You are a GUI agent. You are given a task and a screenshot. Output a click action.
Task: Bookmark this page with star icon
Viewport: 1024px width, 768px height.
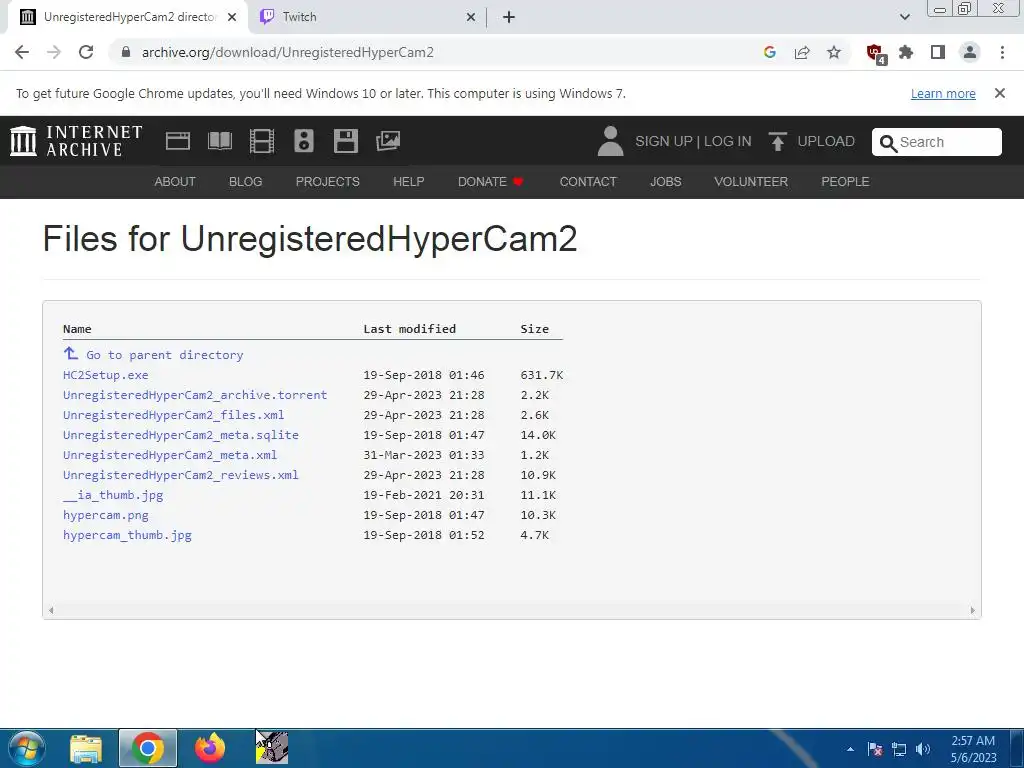834,52
